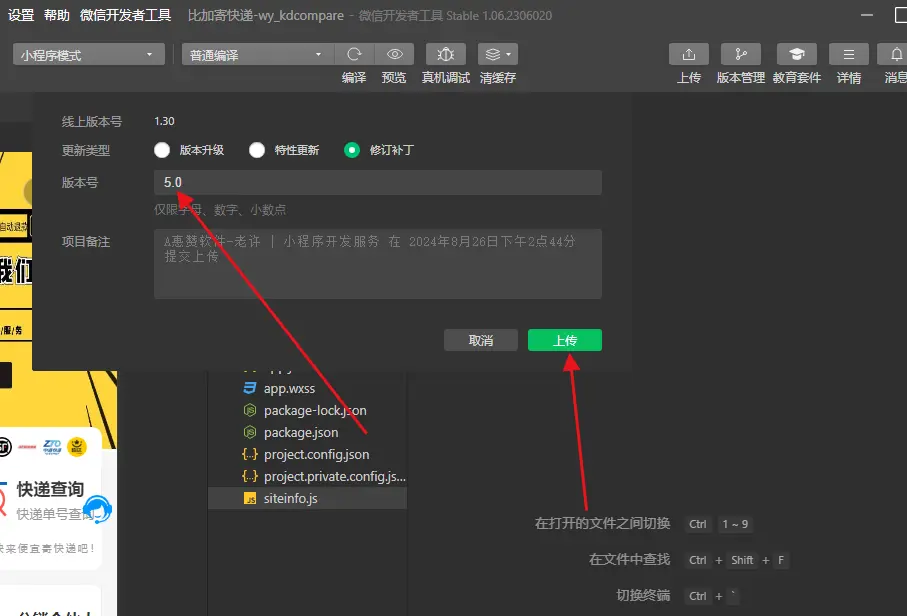Viewport: 907px width, 616px height.
Task: Click the yellow courier logo in simulator
Action: tap(77, 447)
